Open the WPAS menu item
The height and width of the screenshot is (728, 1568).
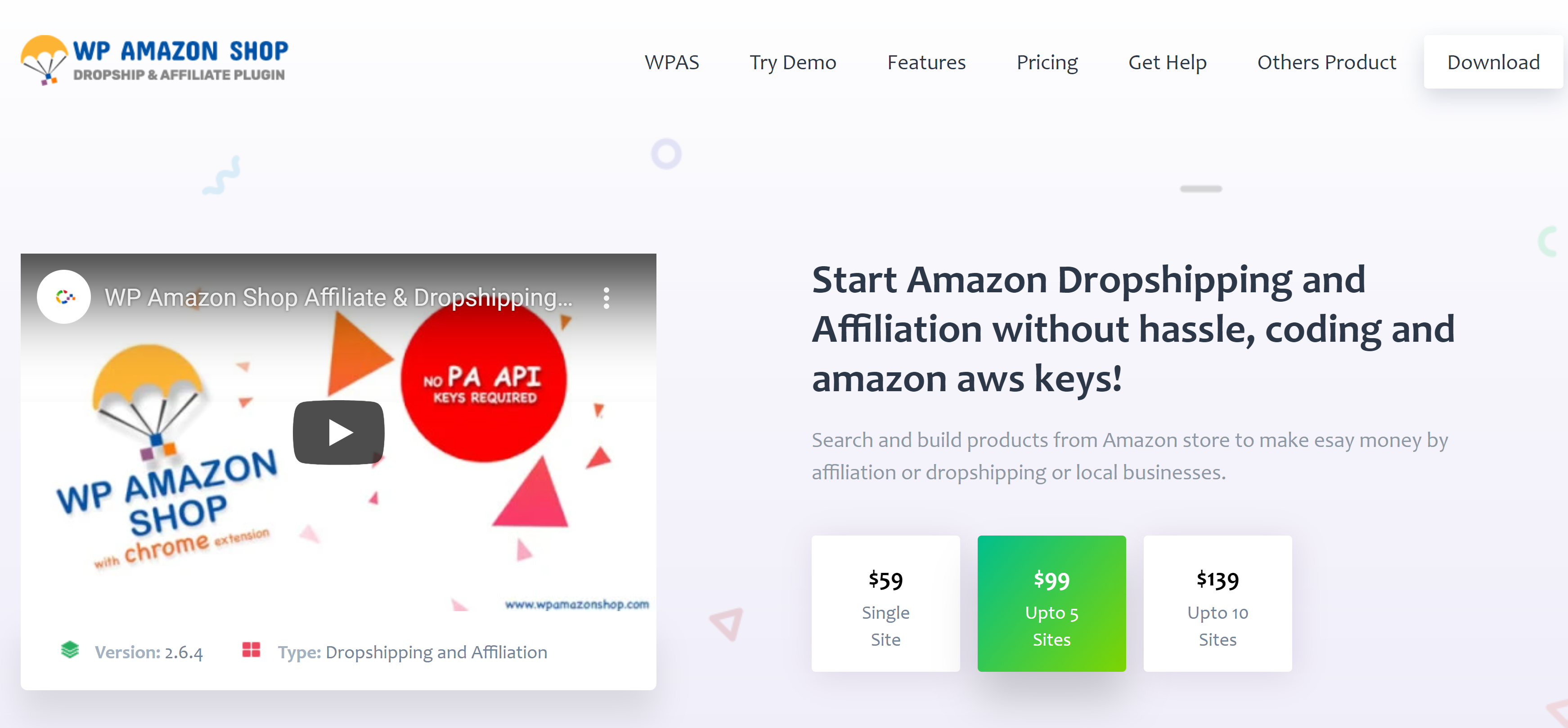(x=671, y=62)
